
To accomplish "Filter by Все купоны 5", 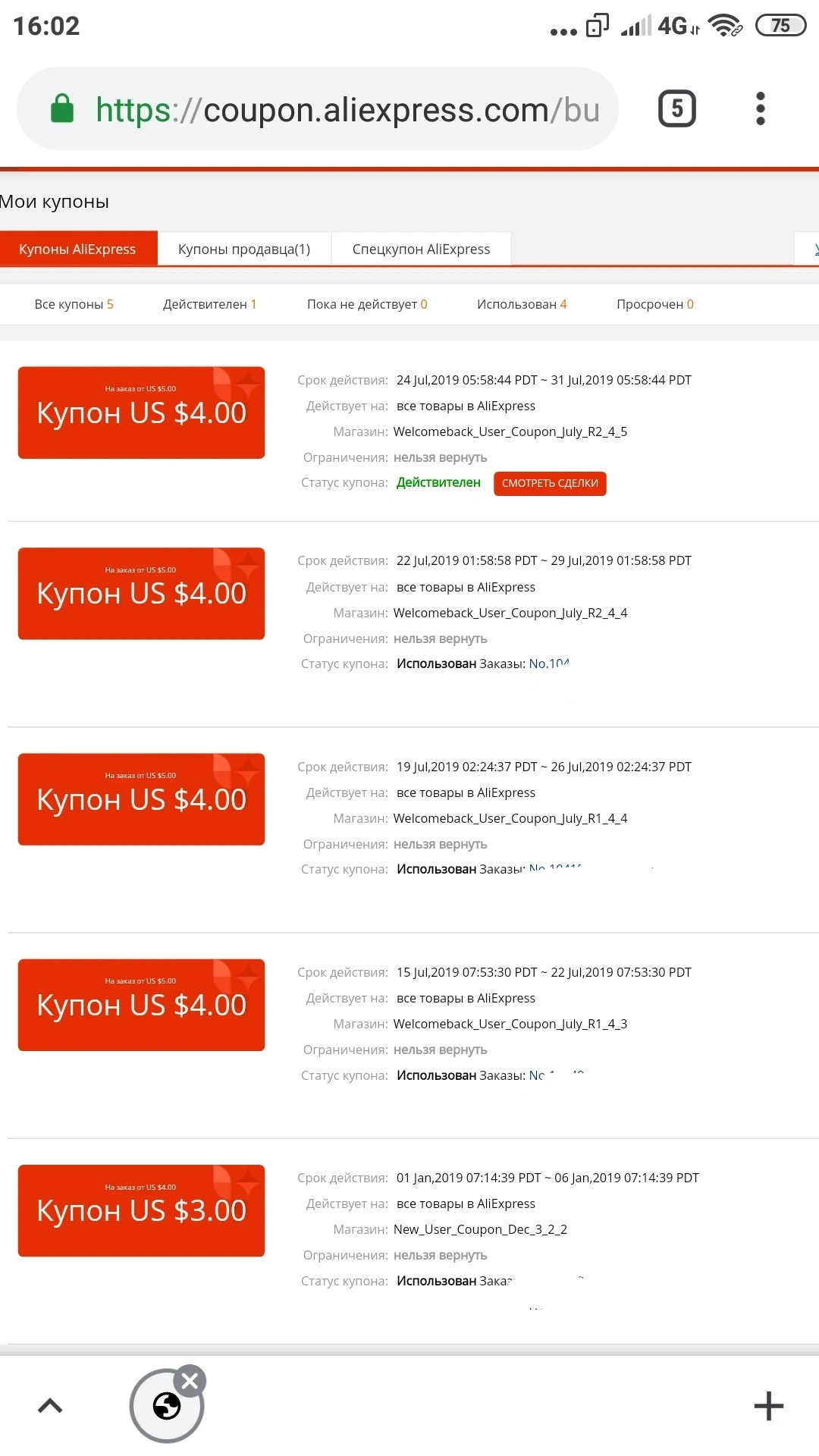I will tap(74, 304).
